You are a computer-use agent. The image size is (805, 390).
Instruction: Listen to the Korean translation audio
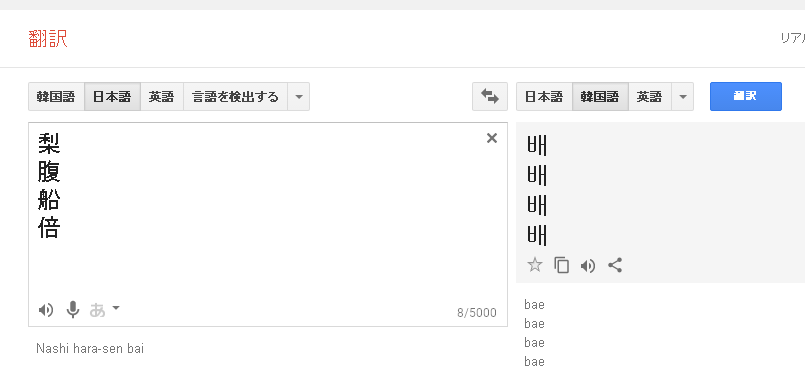pos(588,266)
